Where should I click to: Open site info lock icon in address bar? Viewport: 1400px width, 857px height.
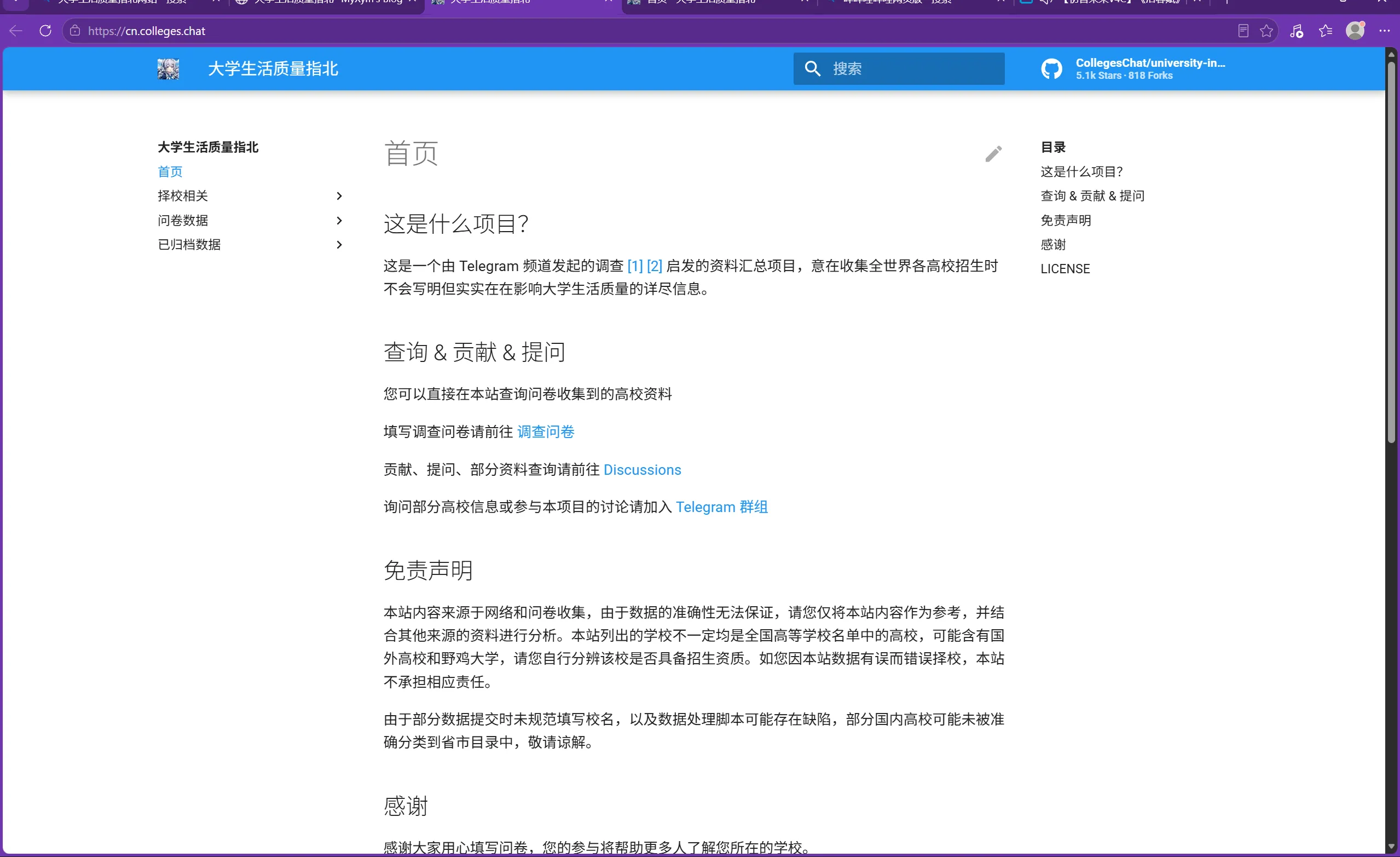click(75, 31)
